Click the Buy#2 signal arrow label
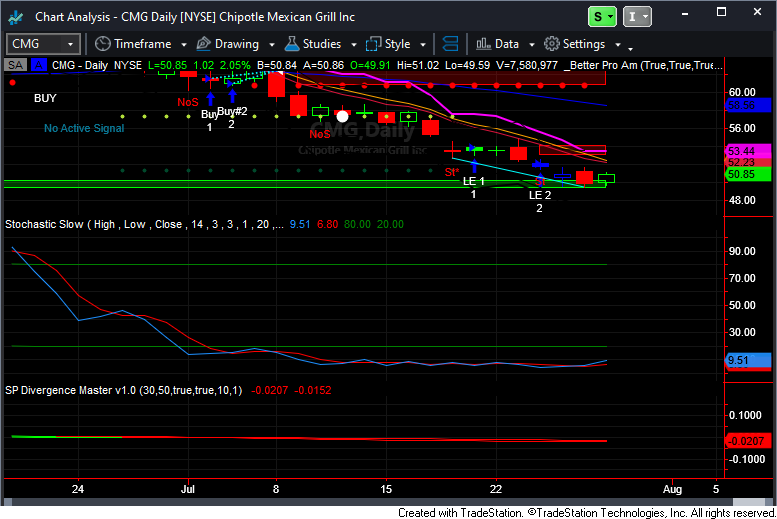Screen dimensions: 777x519 tap(232, 111)
